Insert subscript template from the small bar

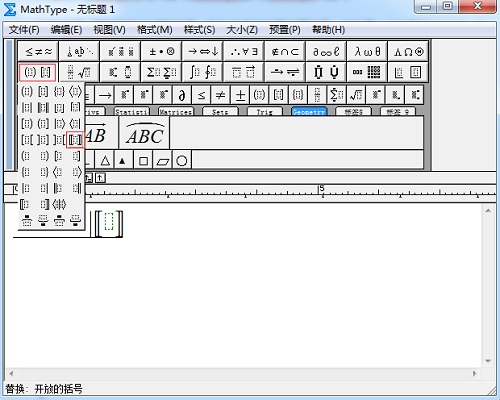[x=395, y=95]
